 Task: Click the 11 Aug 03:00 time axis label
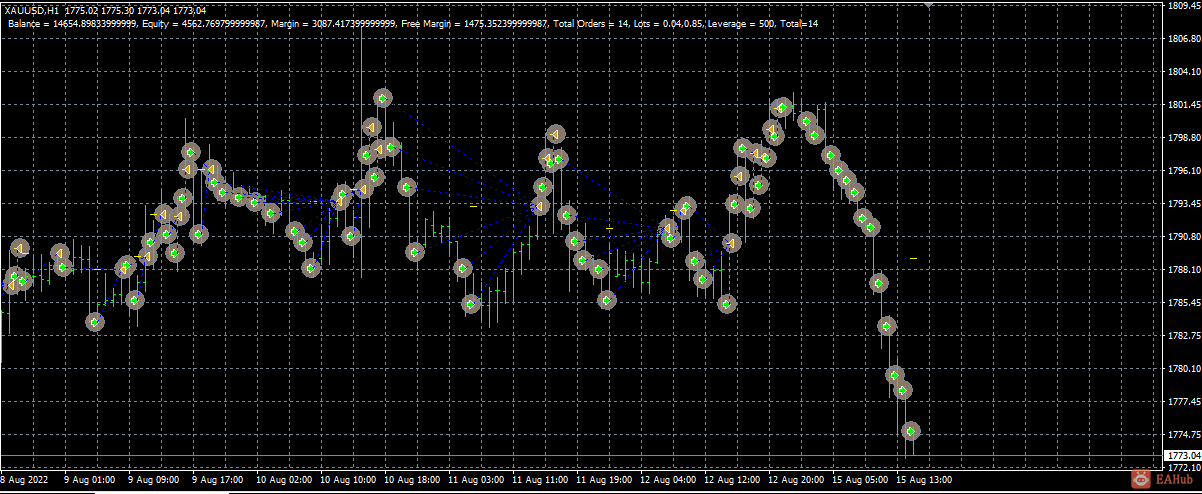pyautogui.click(x=476, y=481)
